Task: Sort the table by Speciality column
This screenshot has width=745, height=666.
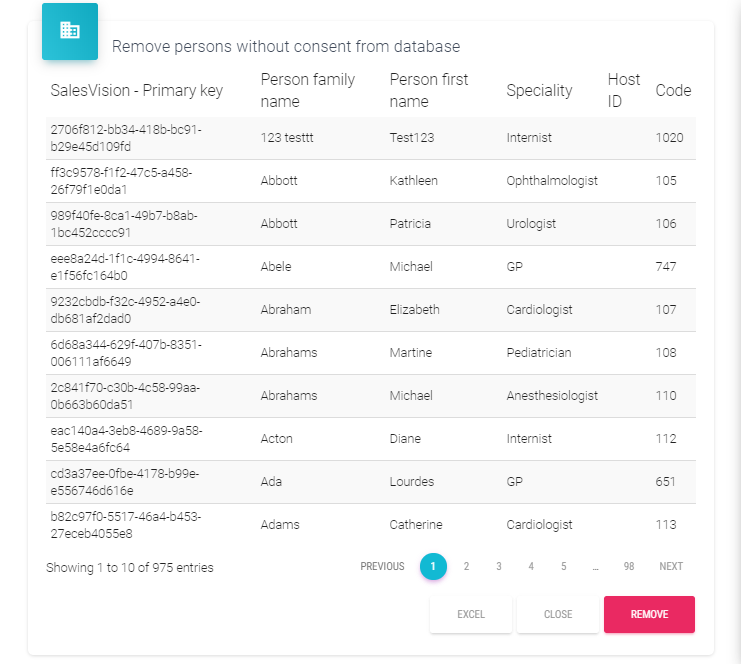Action: [539, 90]
